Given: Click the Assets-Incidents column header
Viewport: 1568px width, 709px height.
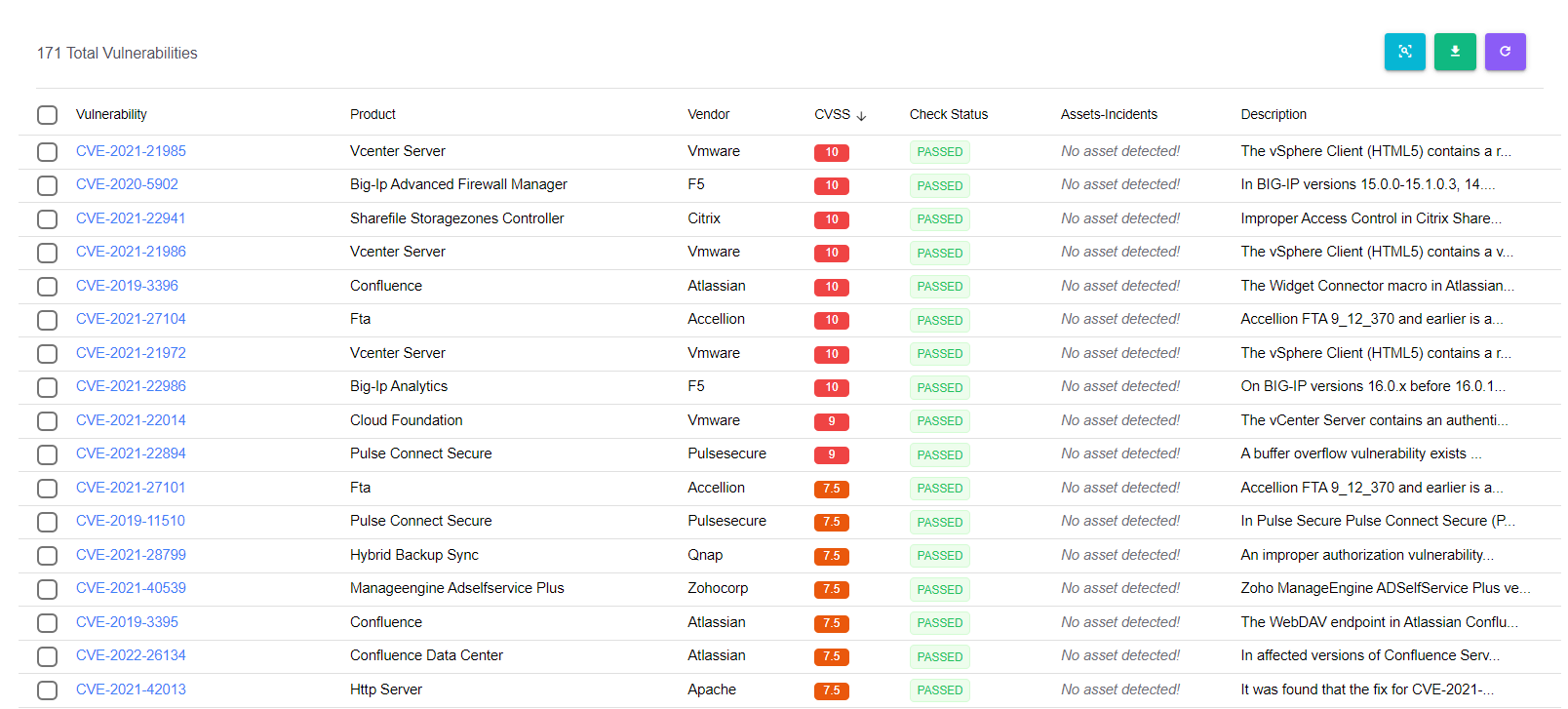Looking at the screenshot, I should tap(1109, 114).
